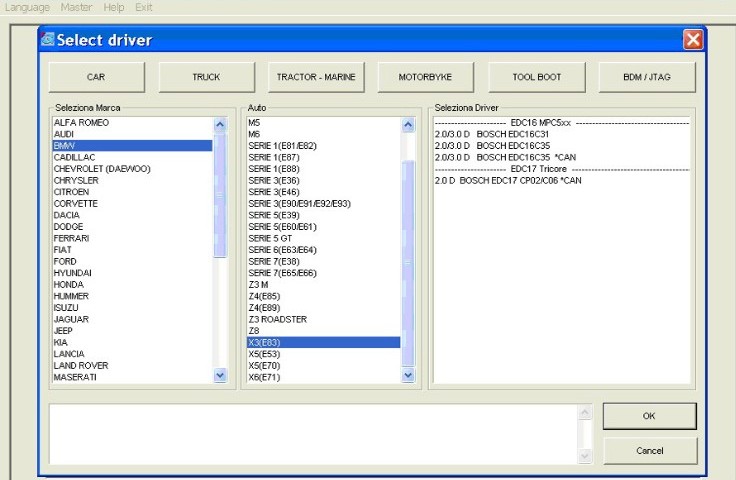Screen dimensions: 736x480
Task: Select FERRARI in brand list
Action: click(x=132, y=238)
